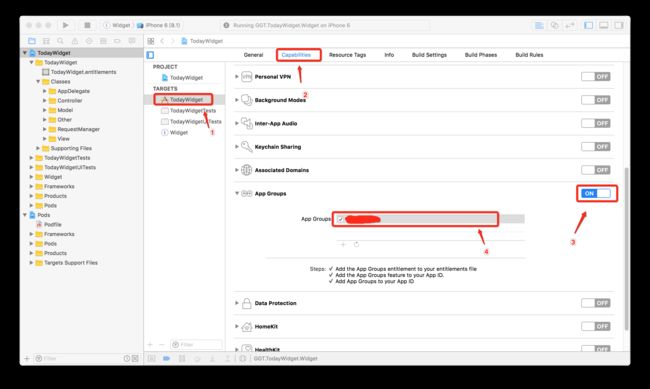The width and height of the screenshot is (650, 389).
Task: Expand the AppDelegate folder
Action: 44,91
